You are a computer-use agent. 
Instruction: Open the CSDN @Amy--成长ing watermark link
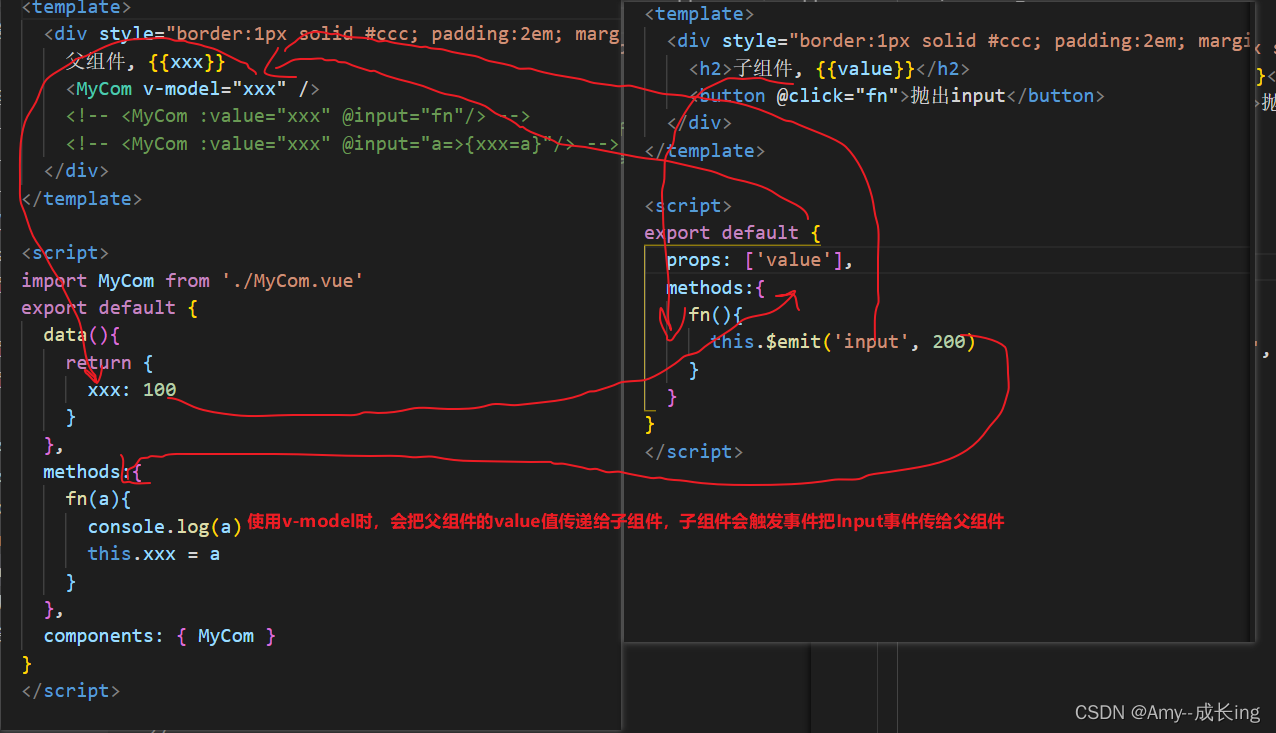coord(1166,712)
